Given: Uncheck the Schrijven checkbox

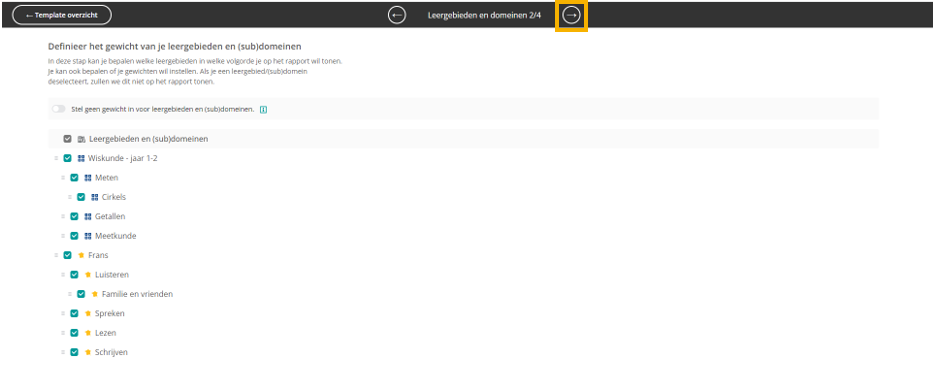Looking at the screenshot, I should pos(74,352).
